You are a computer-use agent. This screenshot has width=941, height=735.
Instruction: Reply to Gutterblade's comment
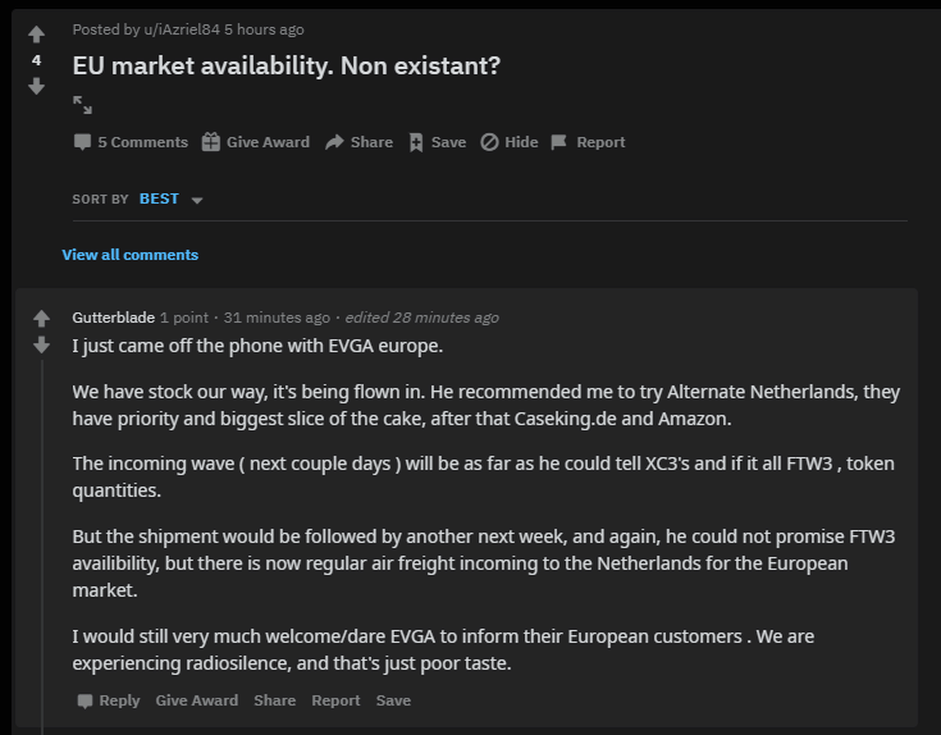pos(109,701)
